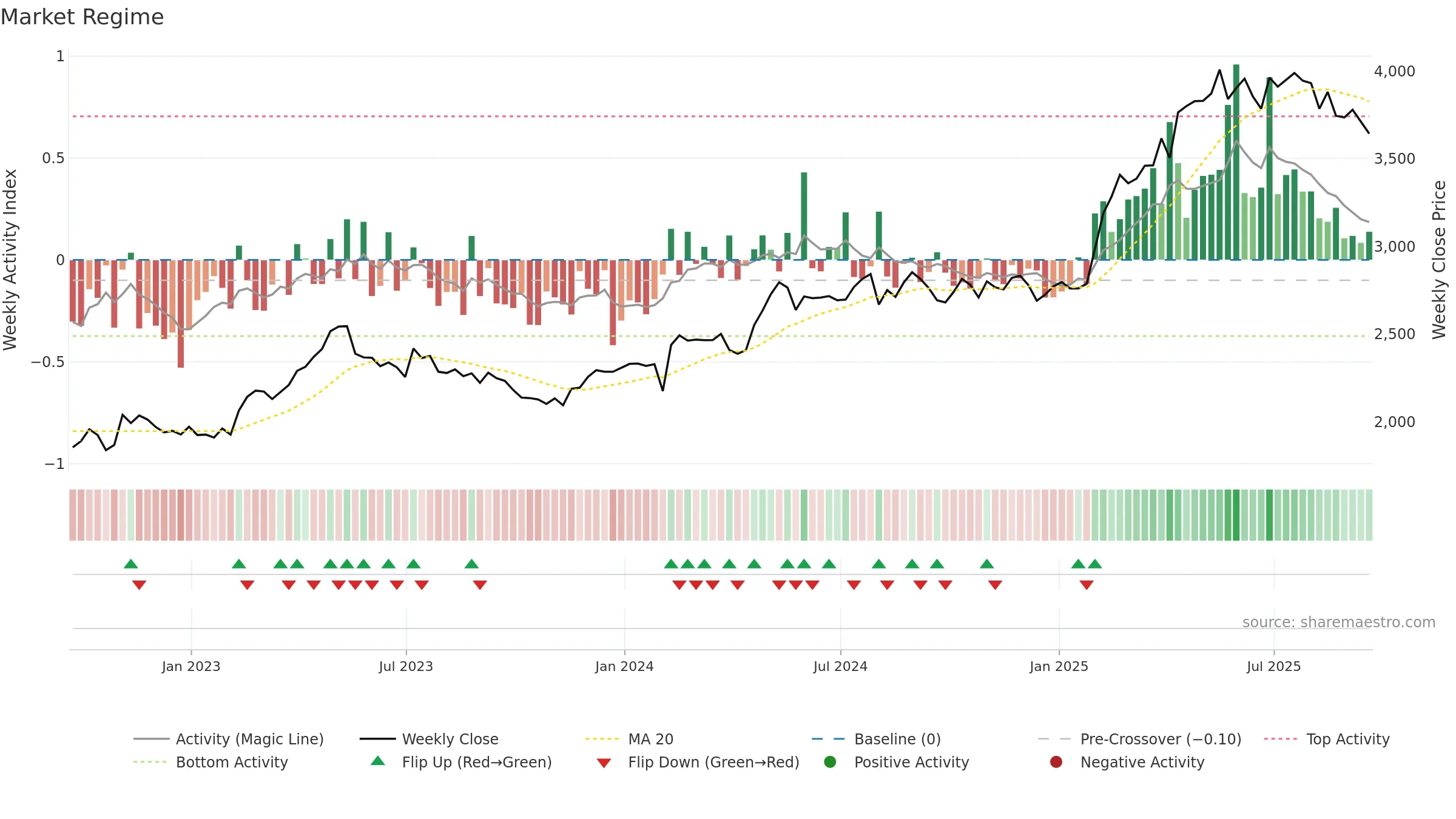Click the Jan 2025 x-axis label

point(1059,666)
